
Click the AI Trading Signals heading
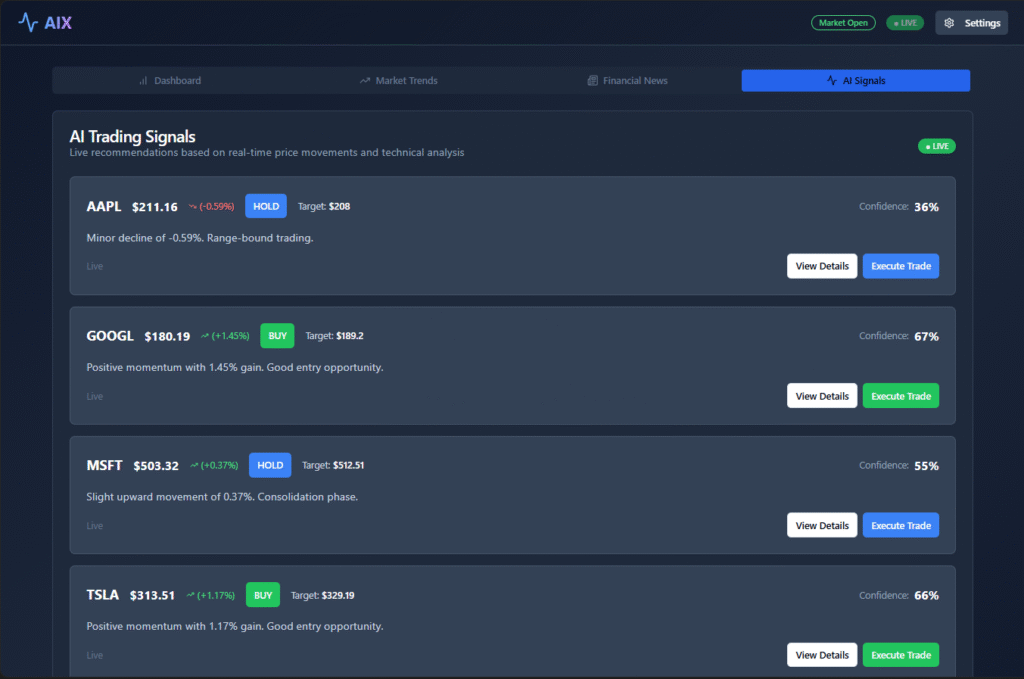pos(133,136)
